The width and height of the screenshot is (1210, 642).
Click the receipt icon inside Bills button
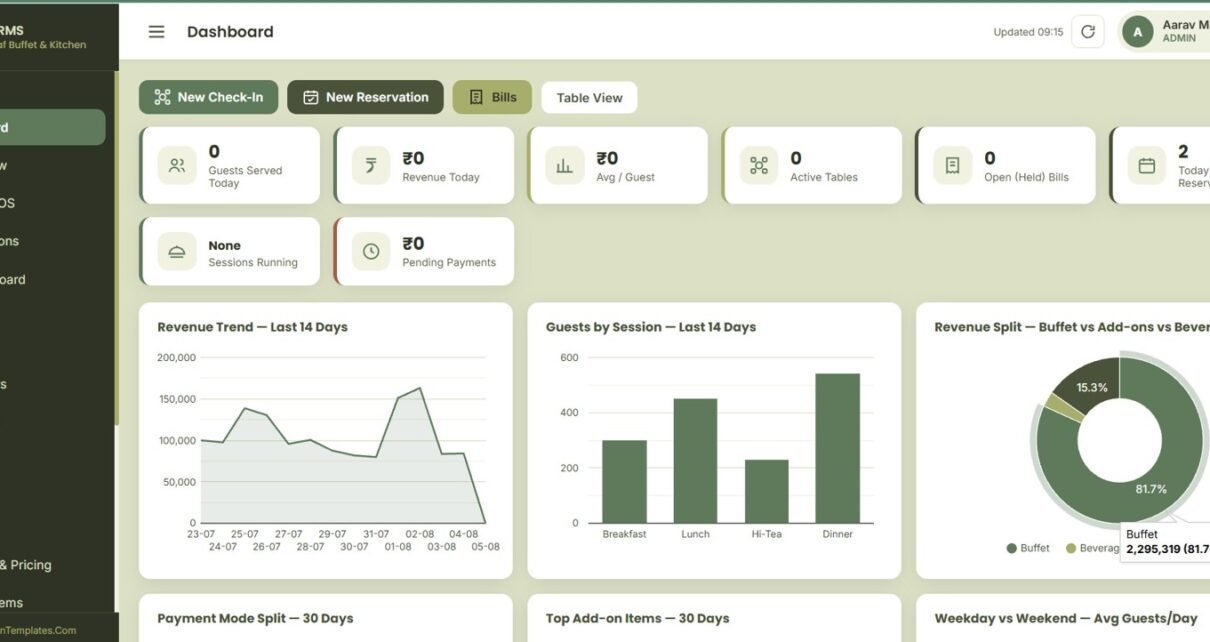point(476,97)
